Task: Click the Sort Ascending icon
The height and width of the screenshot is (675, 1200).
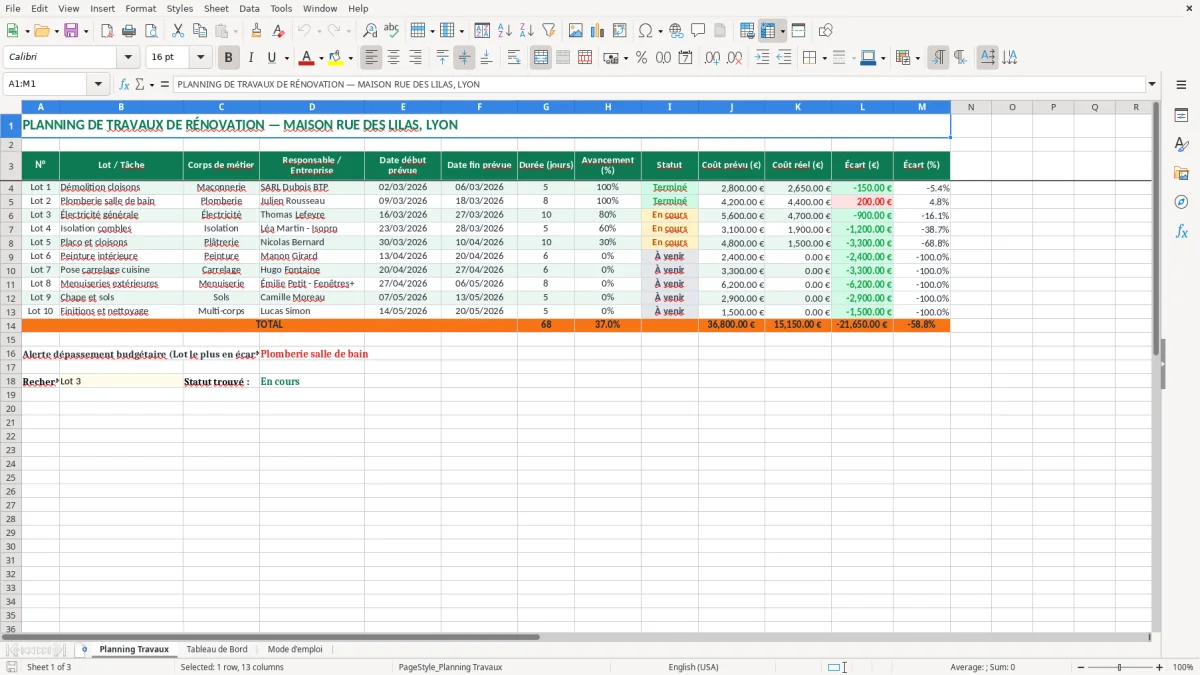Action: coord(505,31)
